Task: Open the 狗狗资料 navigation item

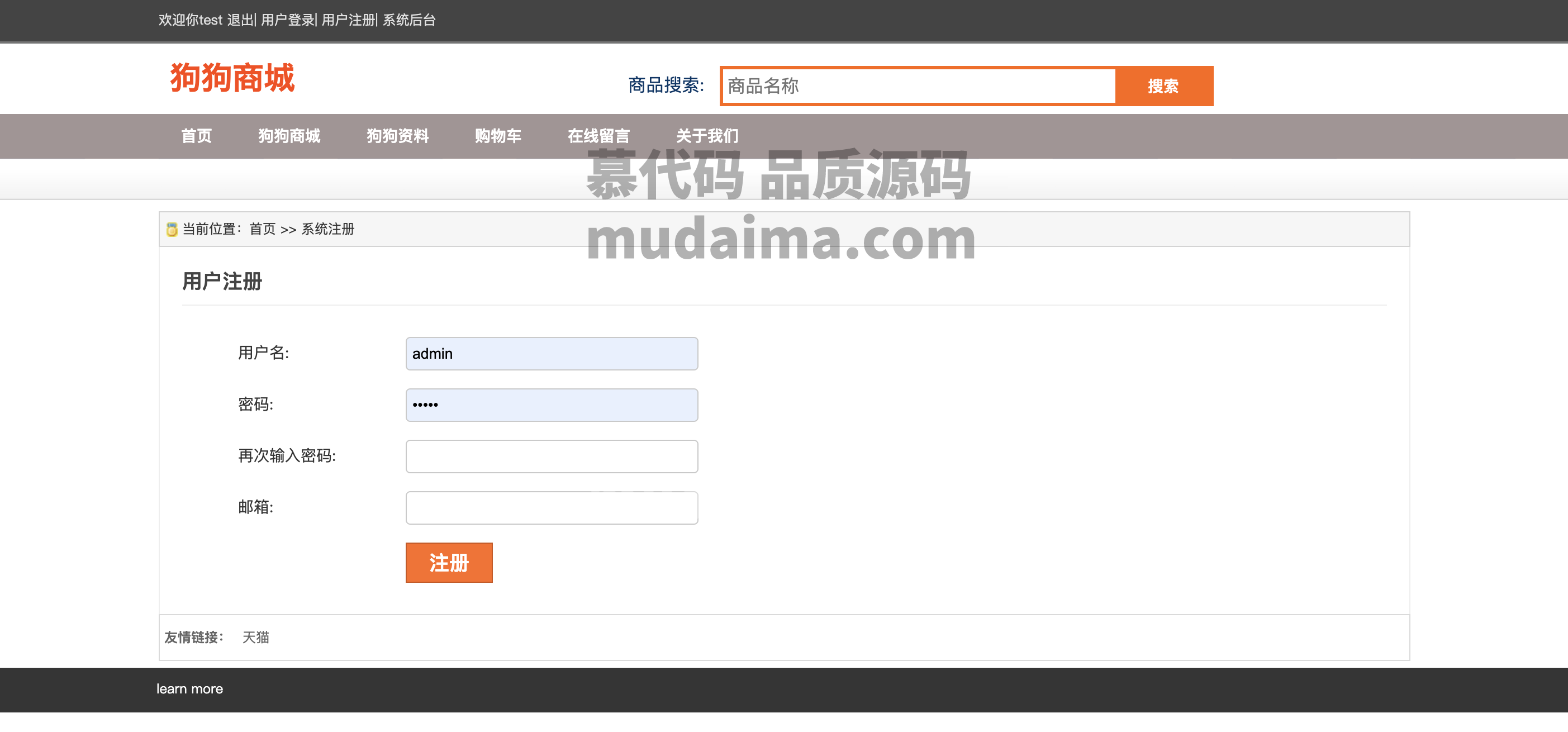Action: [397, 136]
